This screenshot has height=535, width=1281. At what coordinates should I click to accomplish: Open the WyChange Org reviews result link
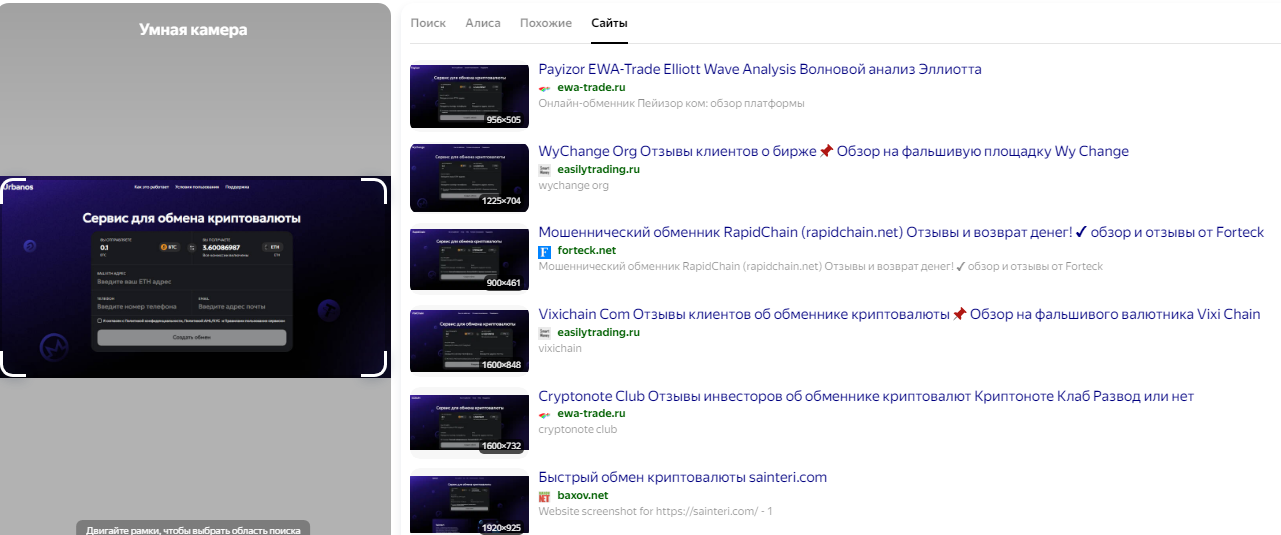[x=833, y=151]
